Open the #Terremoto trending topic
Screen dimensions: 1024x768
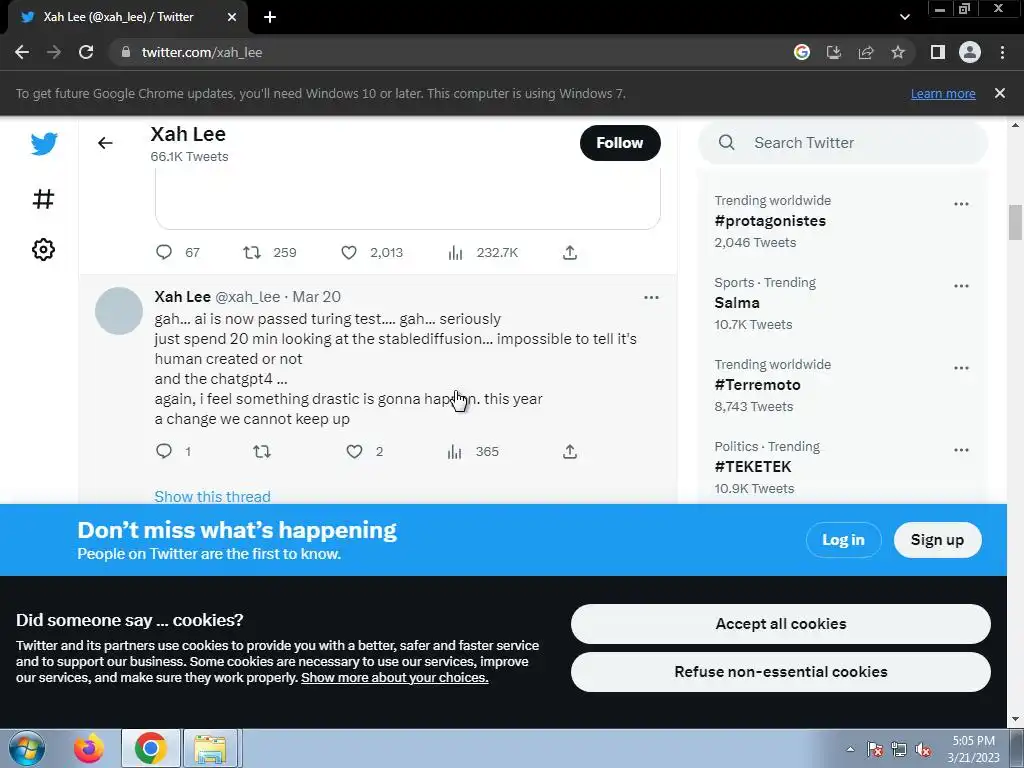click(x=758, y=385)
